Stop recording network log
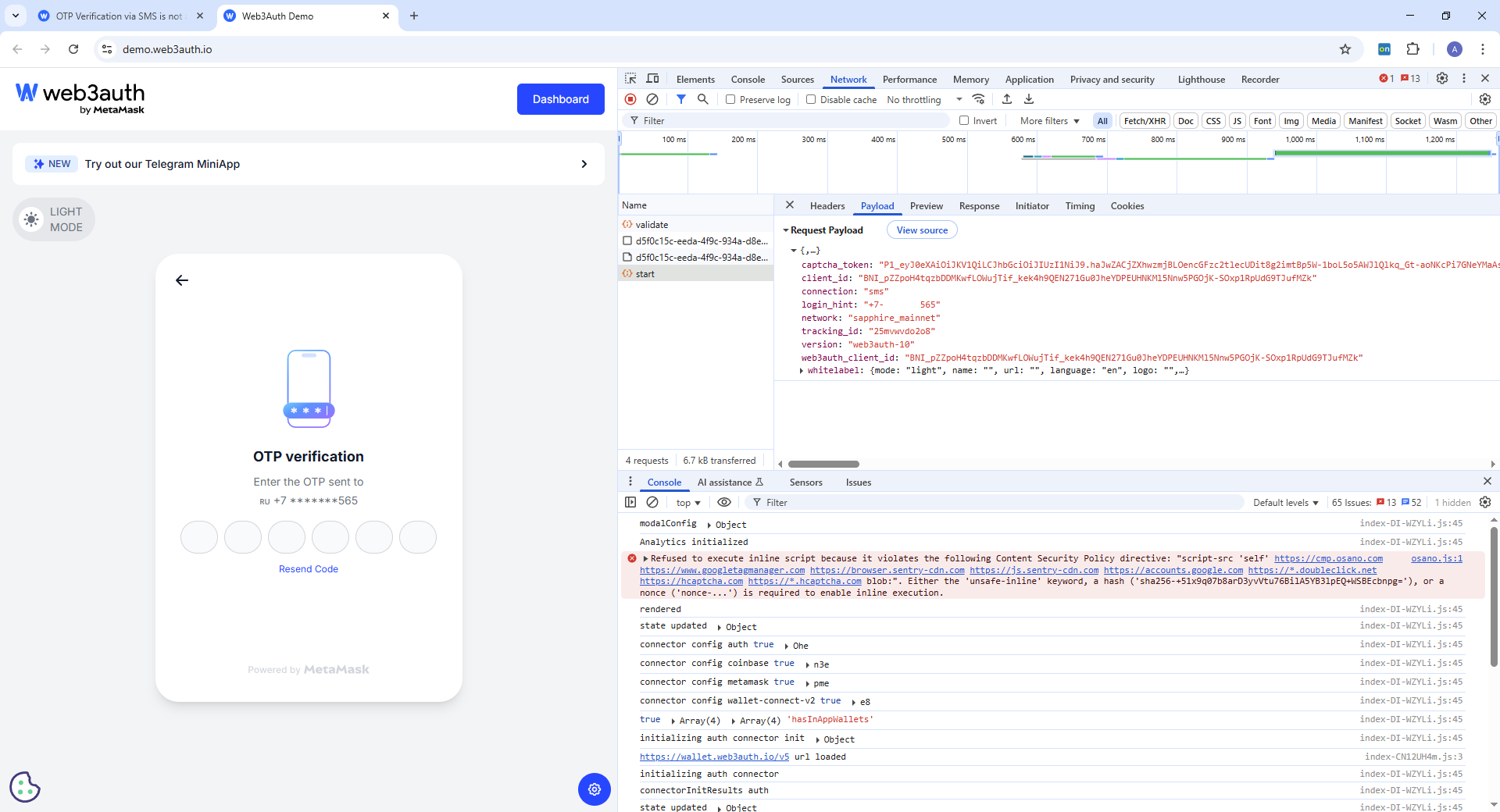 pos(630,99)
